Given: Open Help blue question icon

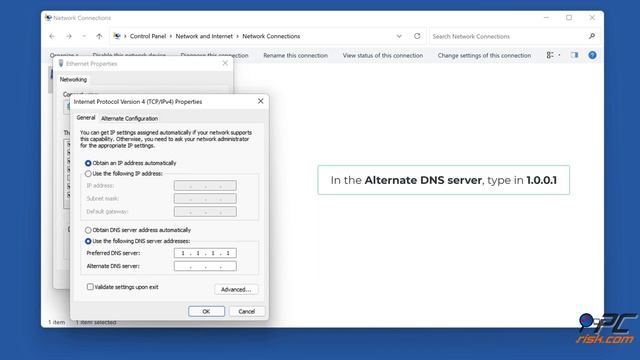Looking at the screenshot, I should click(592, 55).
